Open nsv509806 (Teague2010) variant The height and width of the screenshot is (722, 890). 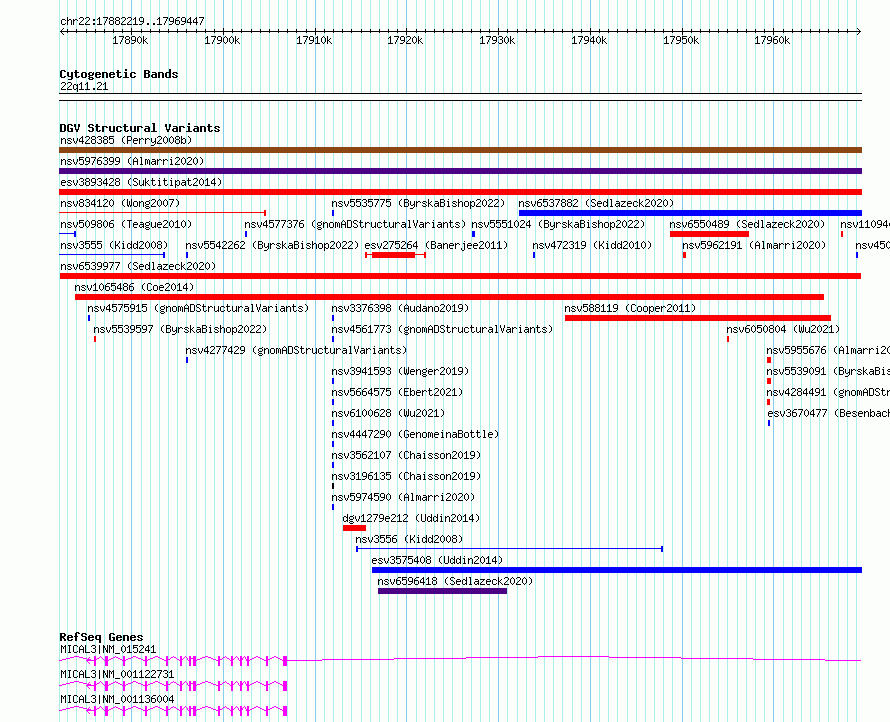tap(126, 224)
